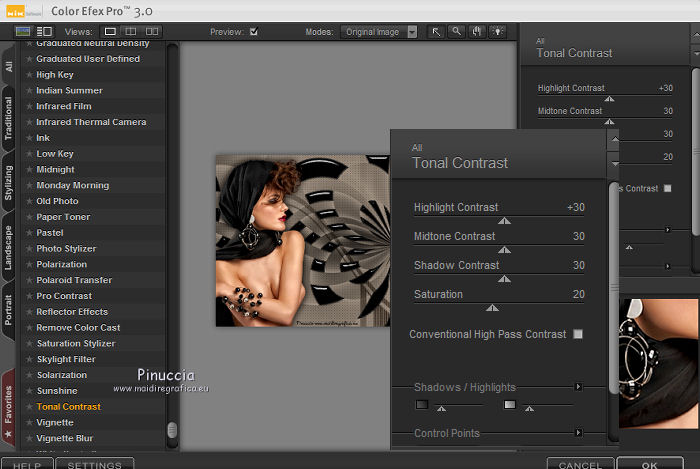The height and width of the screenshot is (469, 700).
Task: Toggle the Preview checkbox
Action: pos(254,32)
